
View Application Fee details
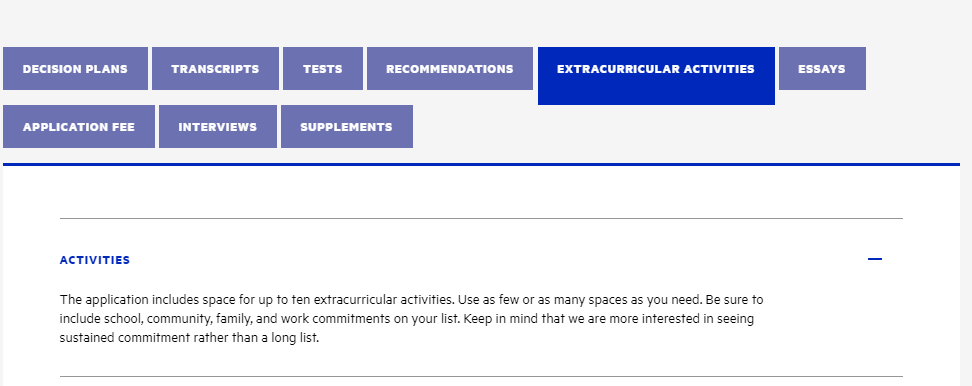point(79,126)
